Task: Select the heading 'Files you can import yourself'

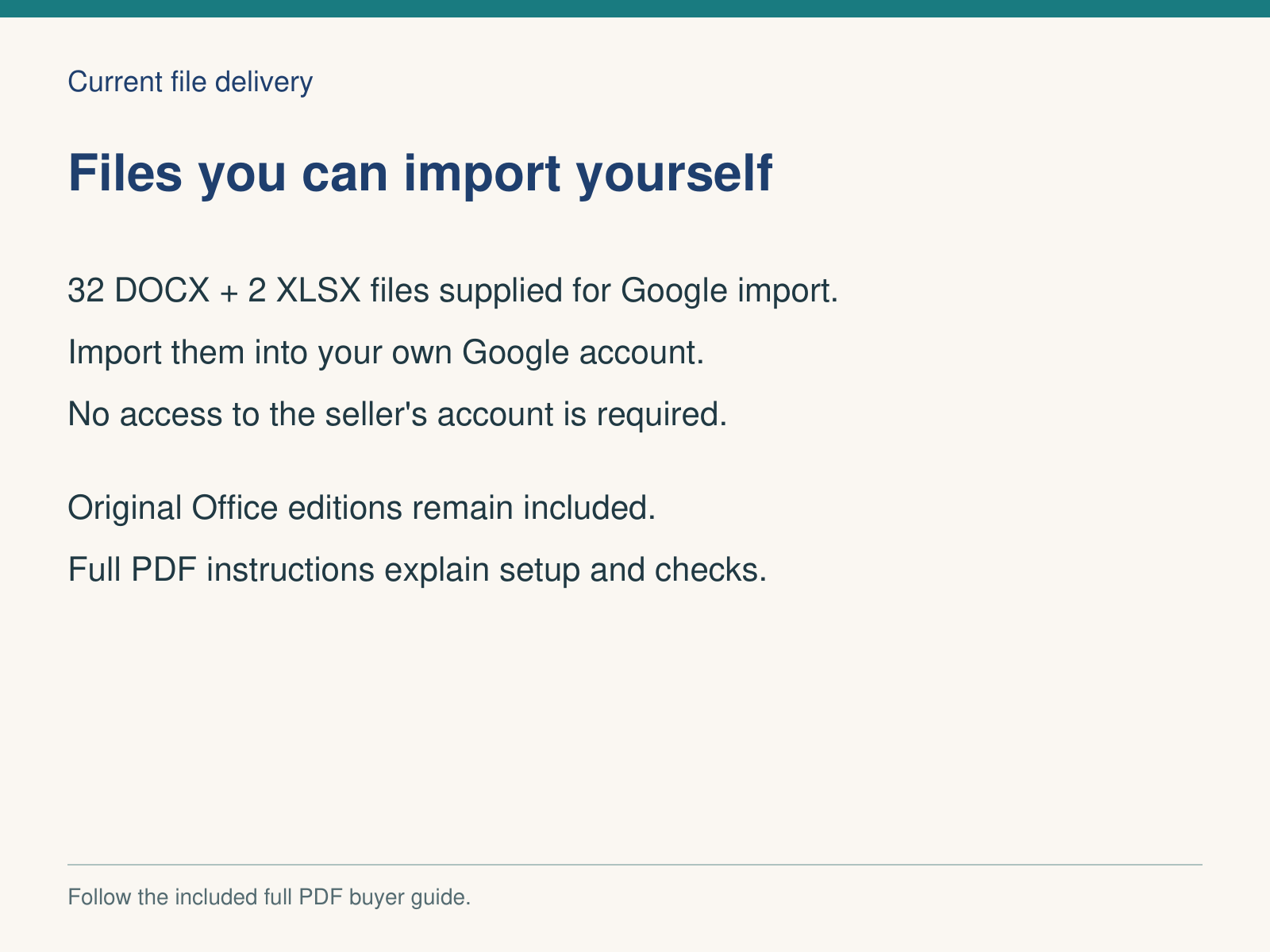Action: click(x=420, y=173)
